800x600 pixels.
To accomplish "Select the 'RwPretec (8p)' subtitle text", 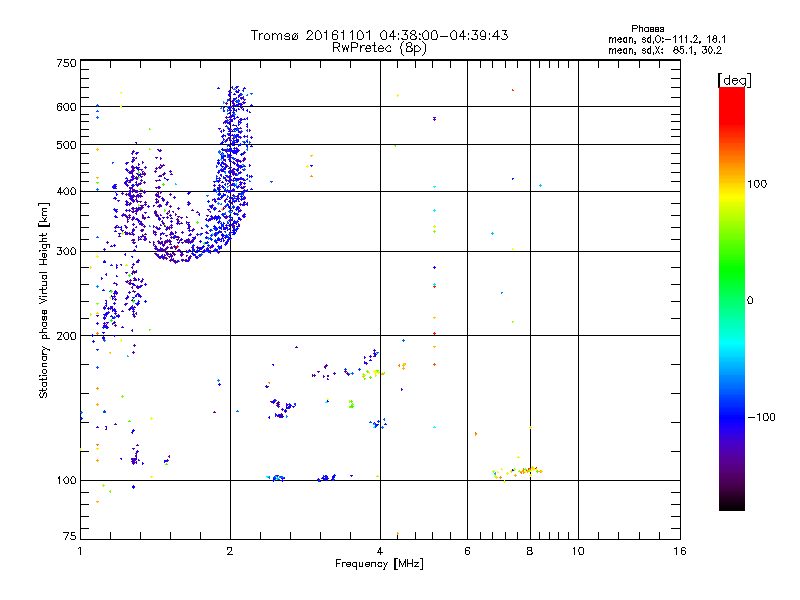I will 379,48.
